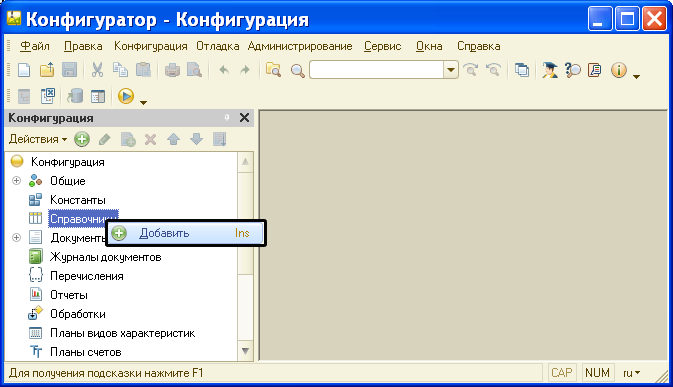This screenshot has width=673, height=387.
Task: Click the tree scrollbar down arrow
Action: click(245, 351)
